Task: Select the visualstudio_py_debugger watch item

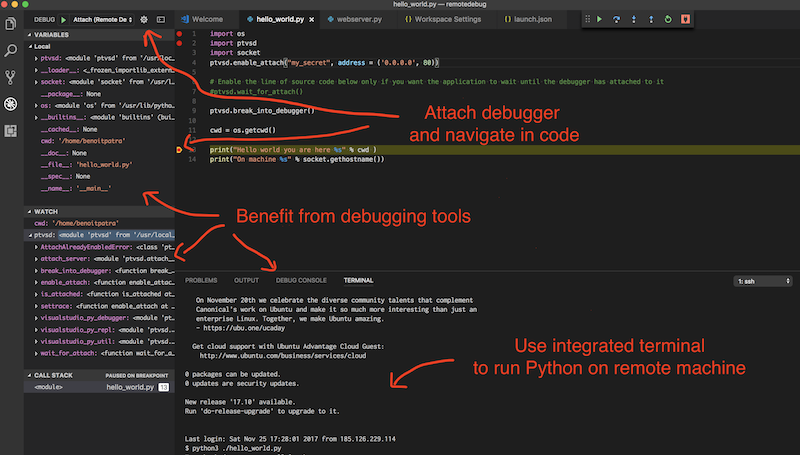Action: [99, 318]
